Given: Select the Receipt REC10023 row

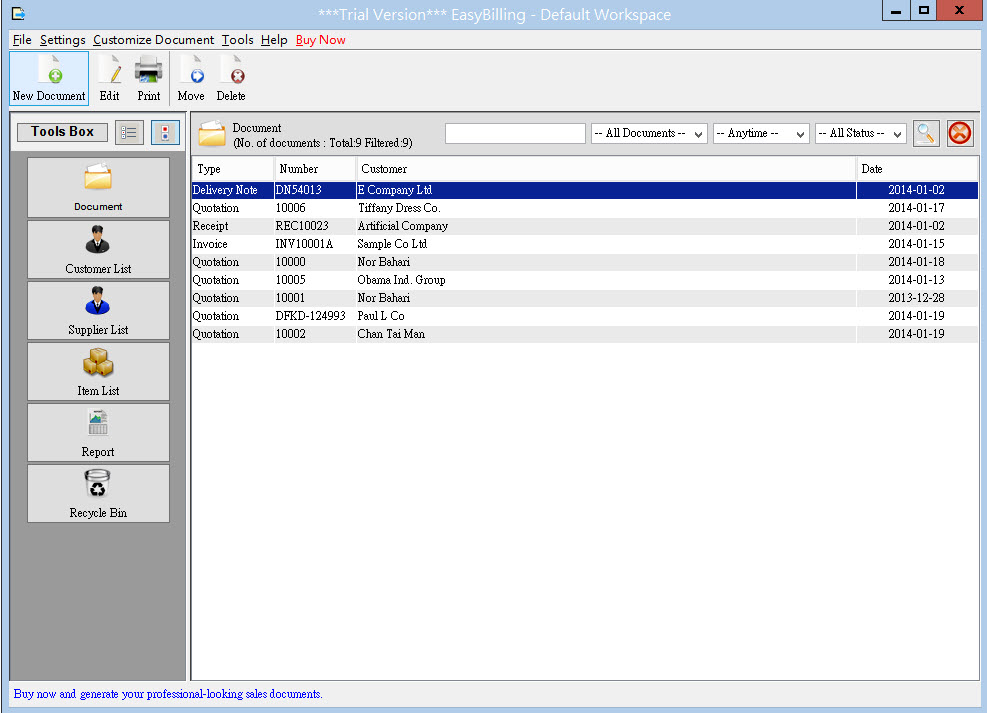Looking at the screenshot, I should pyautogui.click(x=585, y=226).
